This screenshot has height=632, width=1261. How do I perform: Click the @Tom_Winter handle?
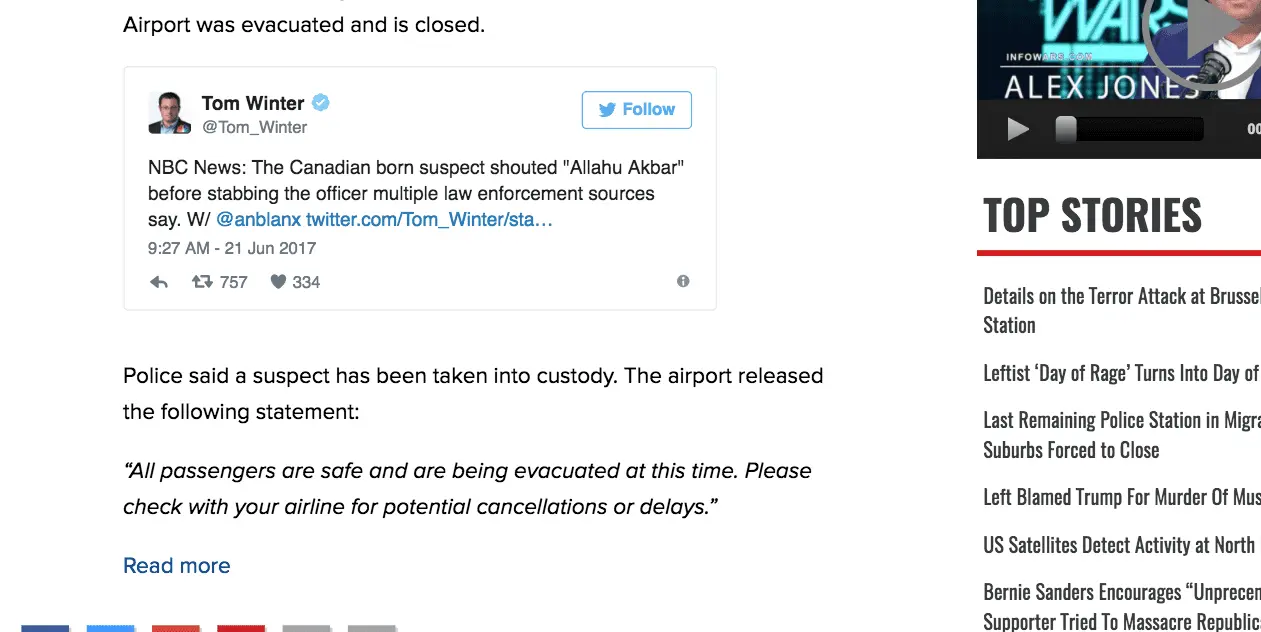click(x=254, y=127)
